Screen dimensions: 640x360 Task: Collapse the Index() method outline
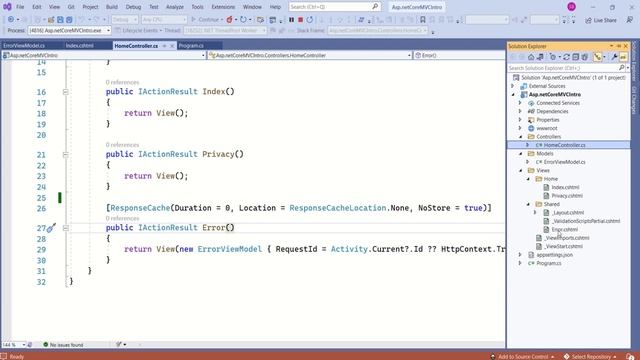click(65, 92)
